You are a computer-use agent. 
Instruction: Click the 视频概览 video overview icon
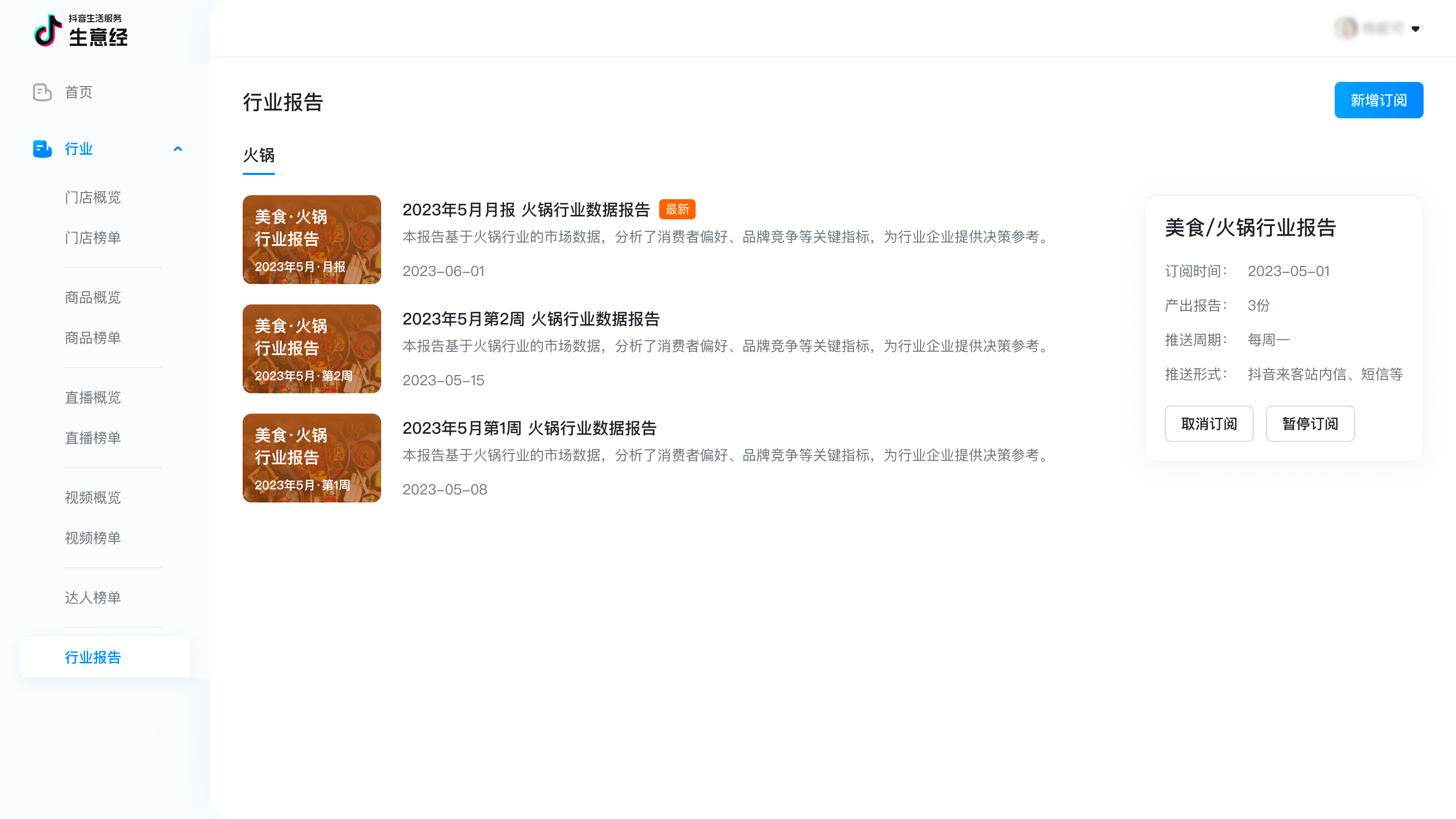93,497
